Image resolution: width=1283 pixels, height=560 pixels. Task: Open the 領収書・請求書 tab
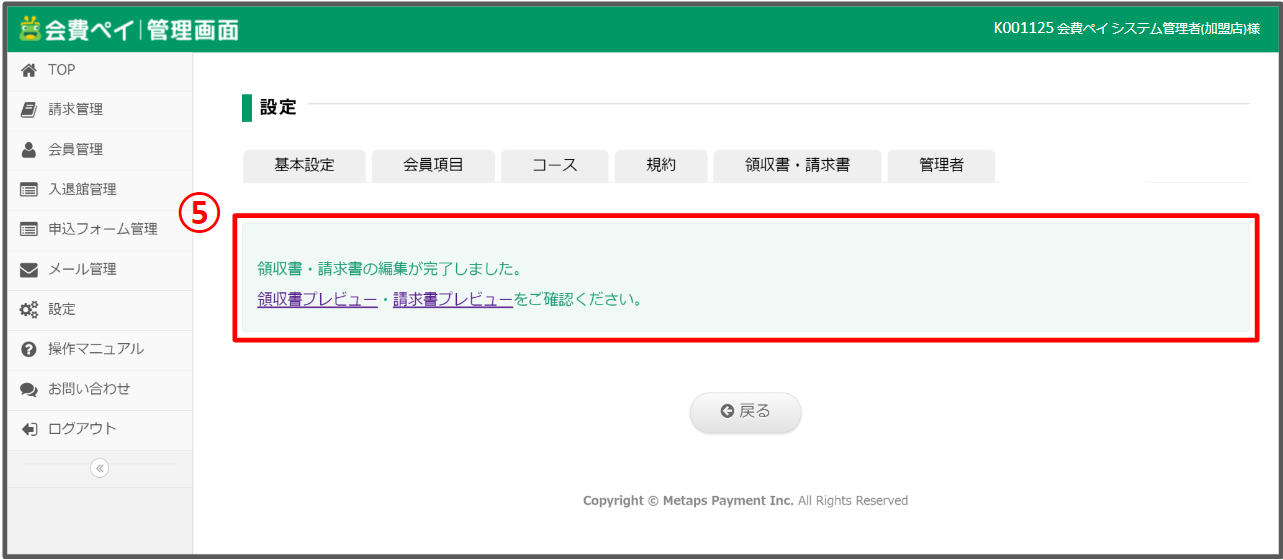click(x=797, y=166)
